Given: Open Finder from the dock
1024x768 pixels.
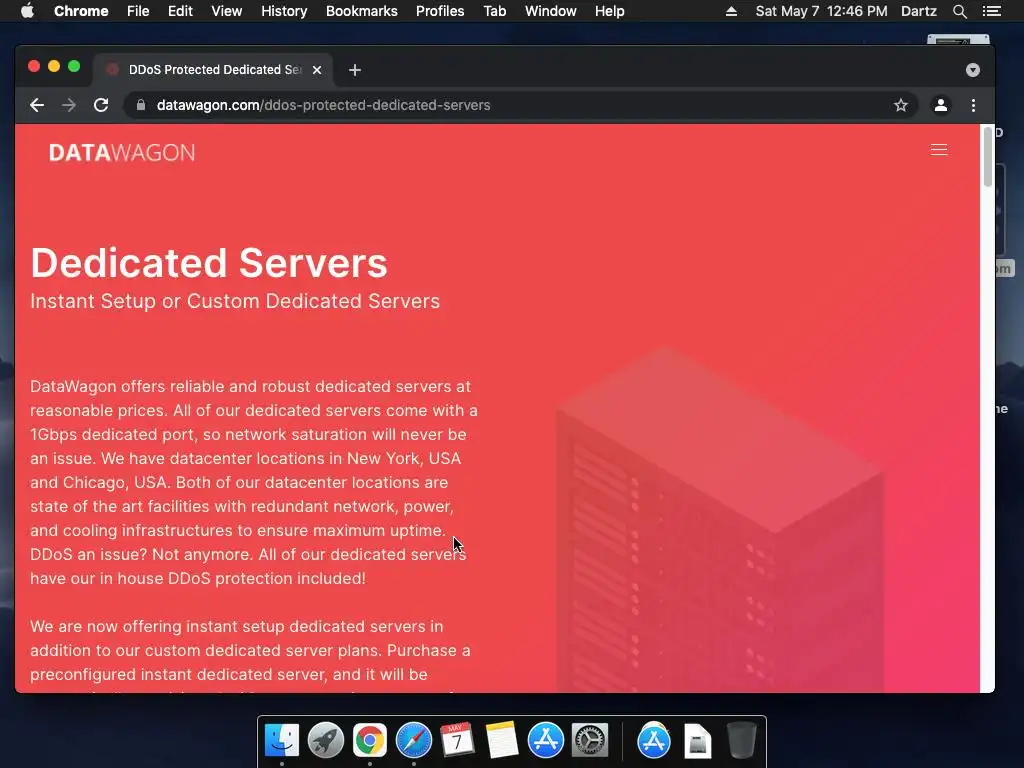Looking at the screenshot, I should coord(281,741).
